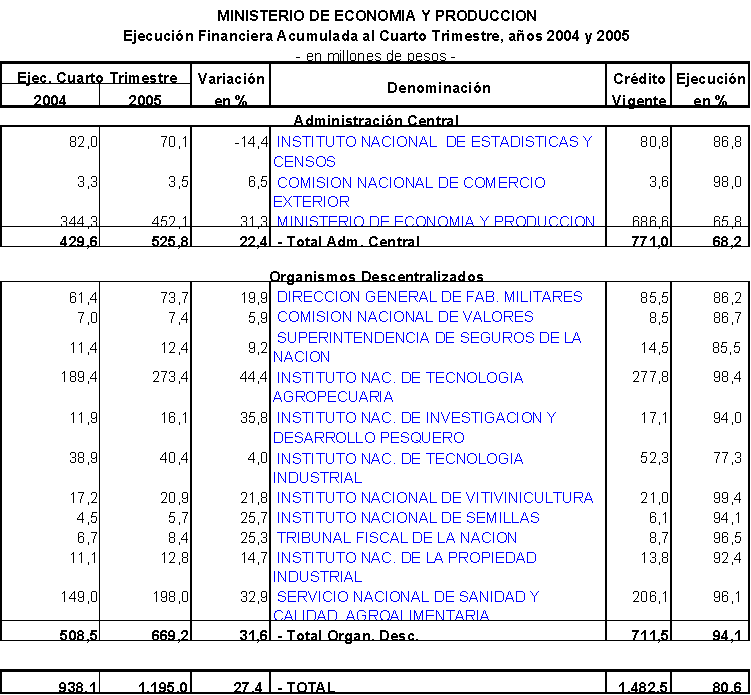Select the - Total Organ. Desc. row label
Screen dimensions: 751x695
(348, 636)
